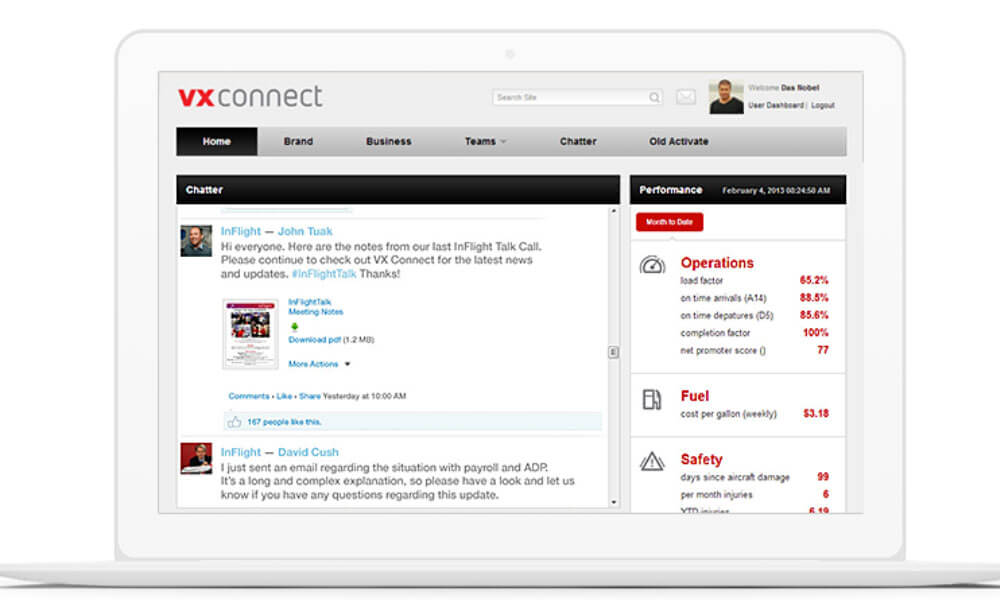Click the Share link
1000x600 pixels.
(309, 396)
